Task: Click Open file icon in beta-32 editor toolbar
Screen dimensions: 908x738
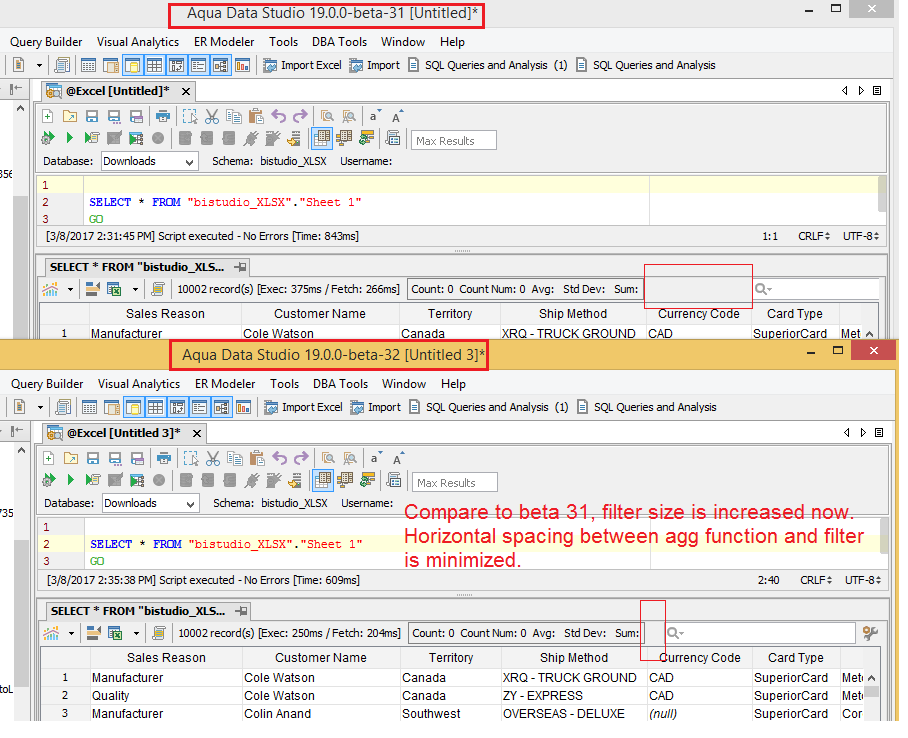Action: [x=71, y=459]
